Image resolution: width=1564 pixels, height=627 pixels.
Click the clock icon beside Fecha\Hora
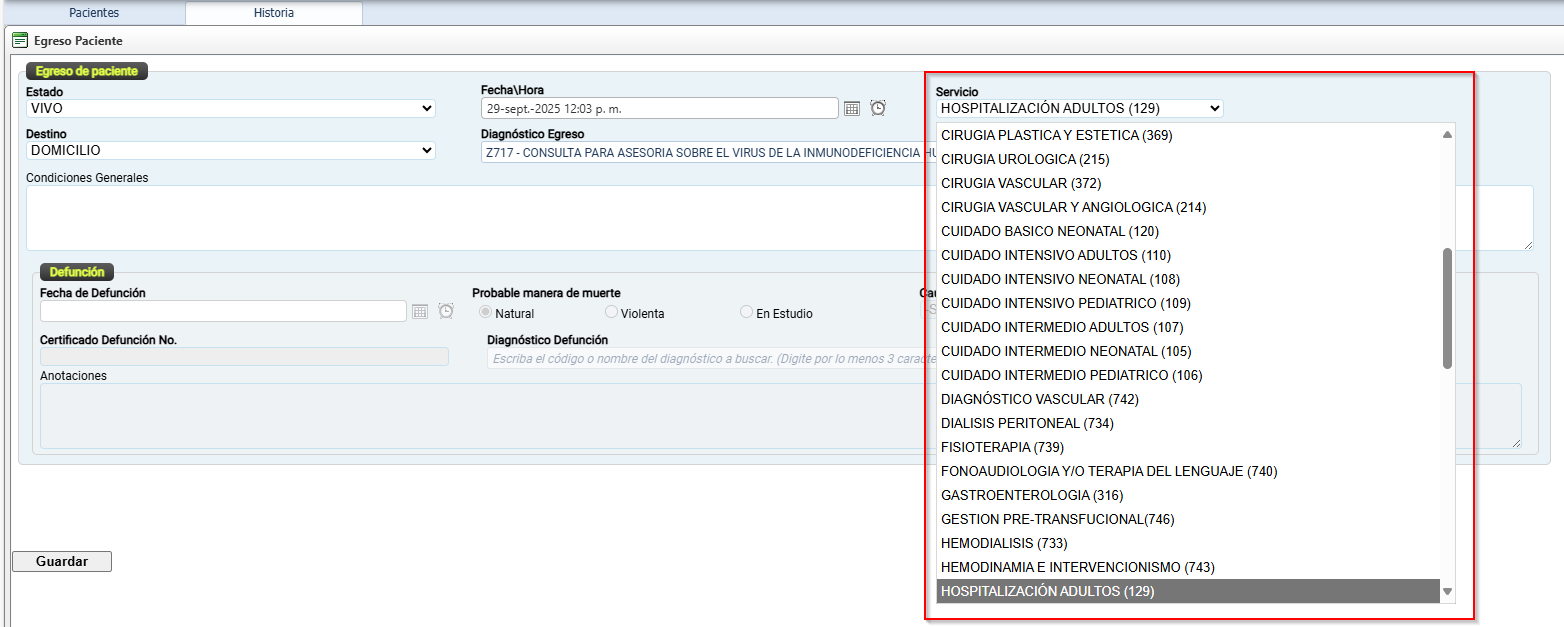click(878, 108)
